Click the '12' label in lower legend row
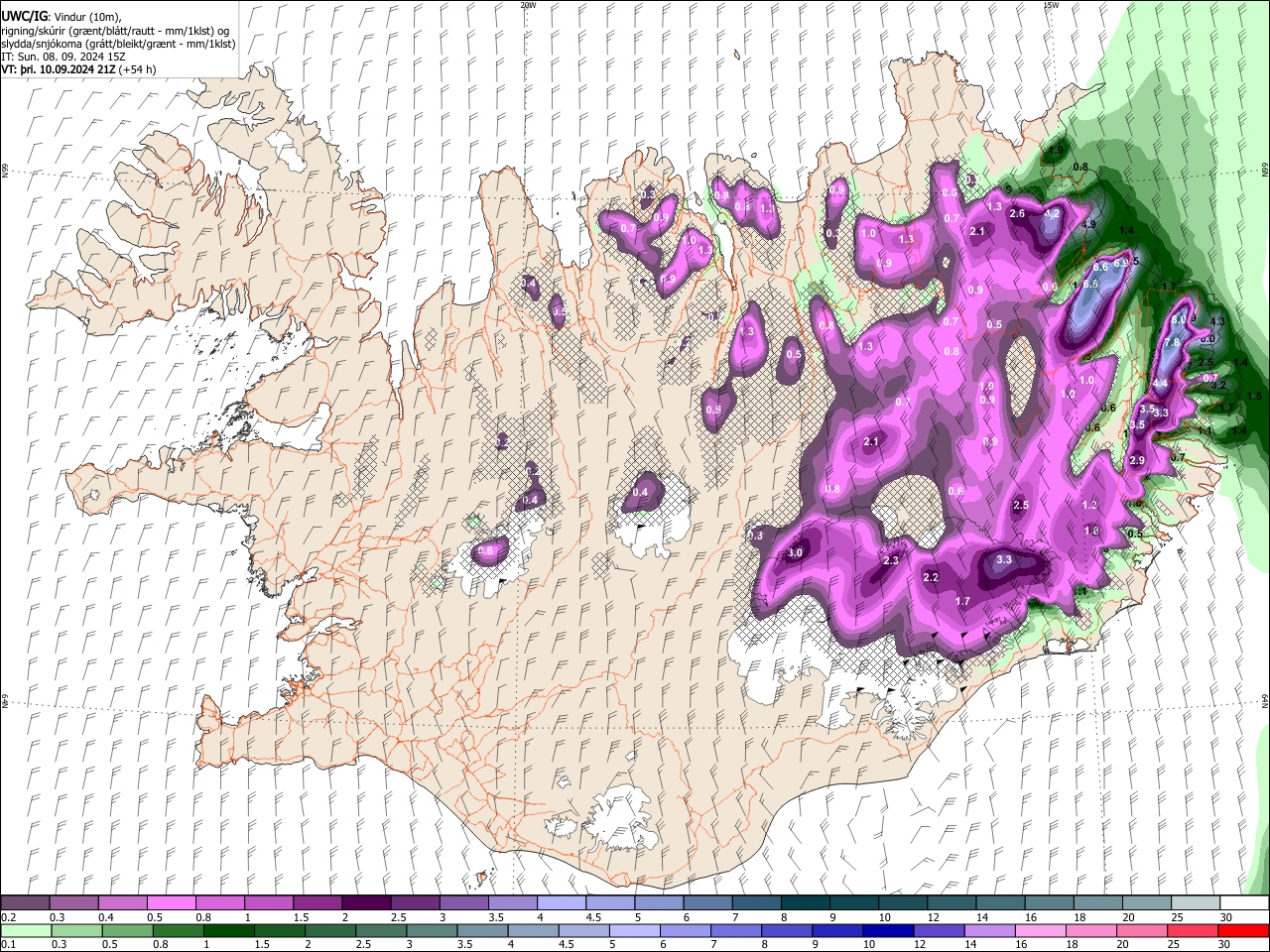Screen dimensions: 1270x952 click(918, 945)
